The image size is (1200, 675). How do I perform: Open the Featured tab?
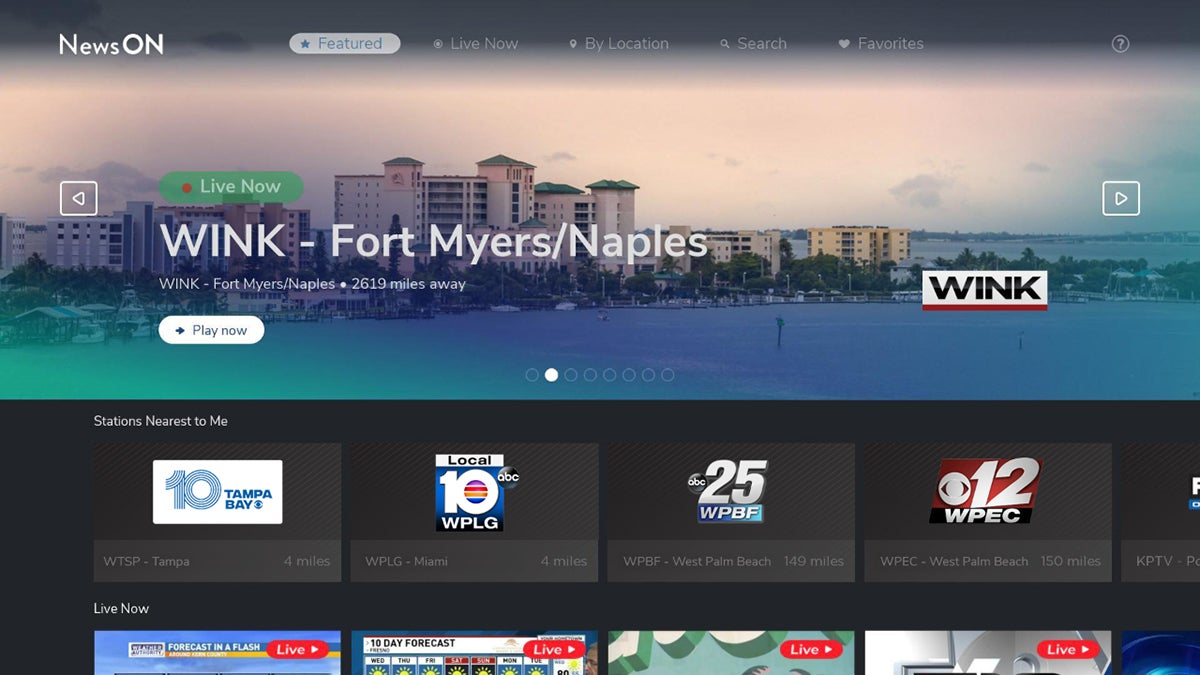(x=344, y=44)
